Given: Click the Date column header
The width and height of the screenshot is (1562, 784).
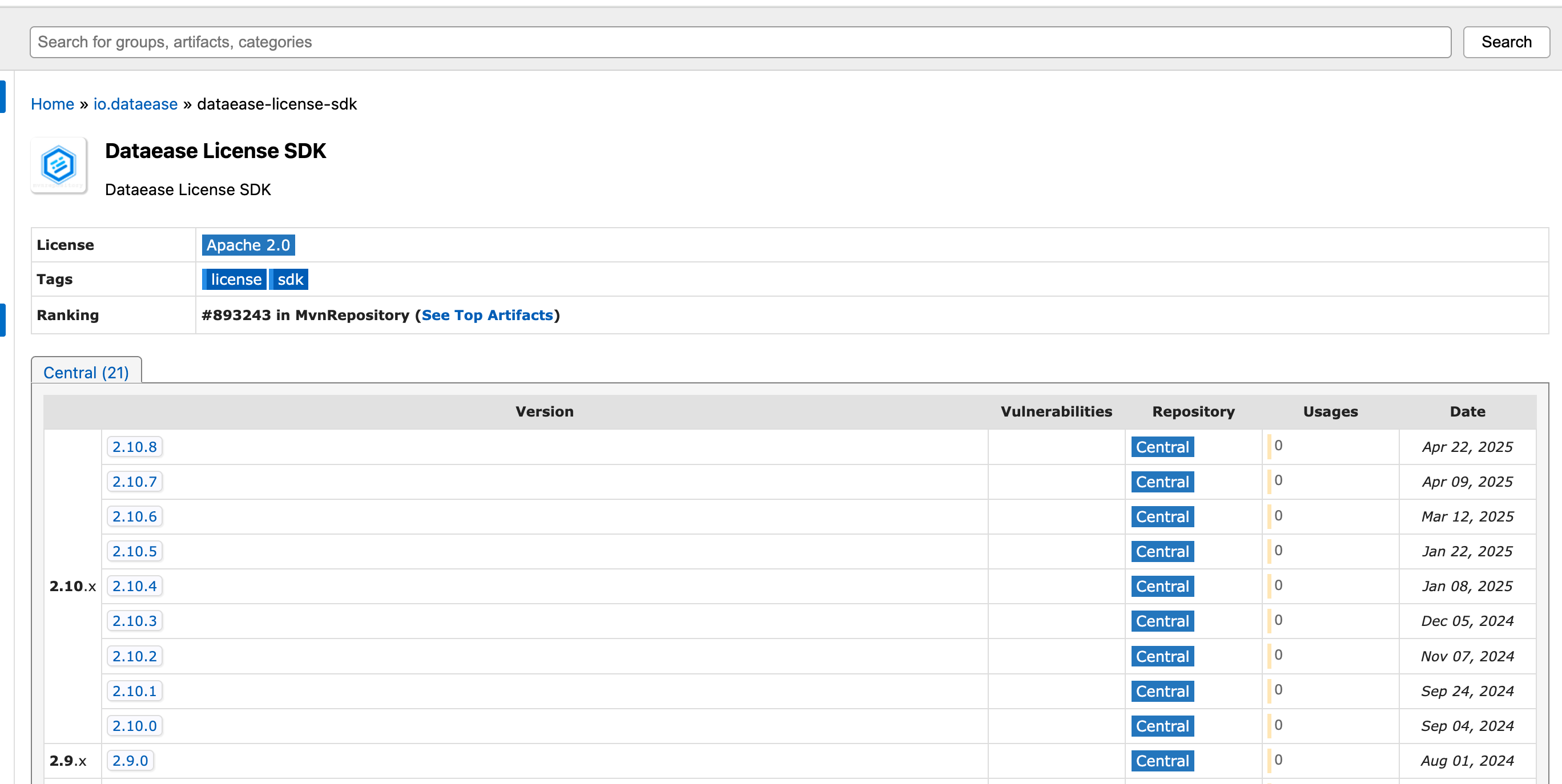Looking at the screenshot, I should [x=1467, y=411].
